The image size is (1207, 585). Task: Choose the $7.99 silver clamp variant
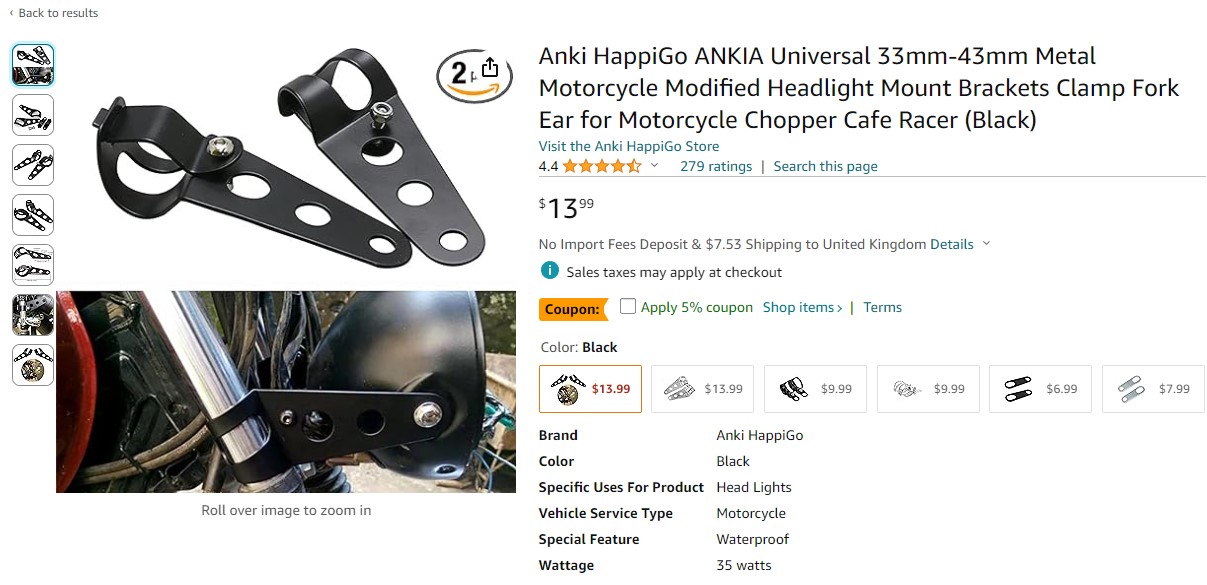[1153, 389]
